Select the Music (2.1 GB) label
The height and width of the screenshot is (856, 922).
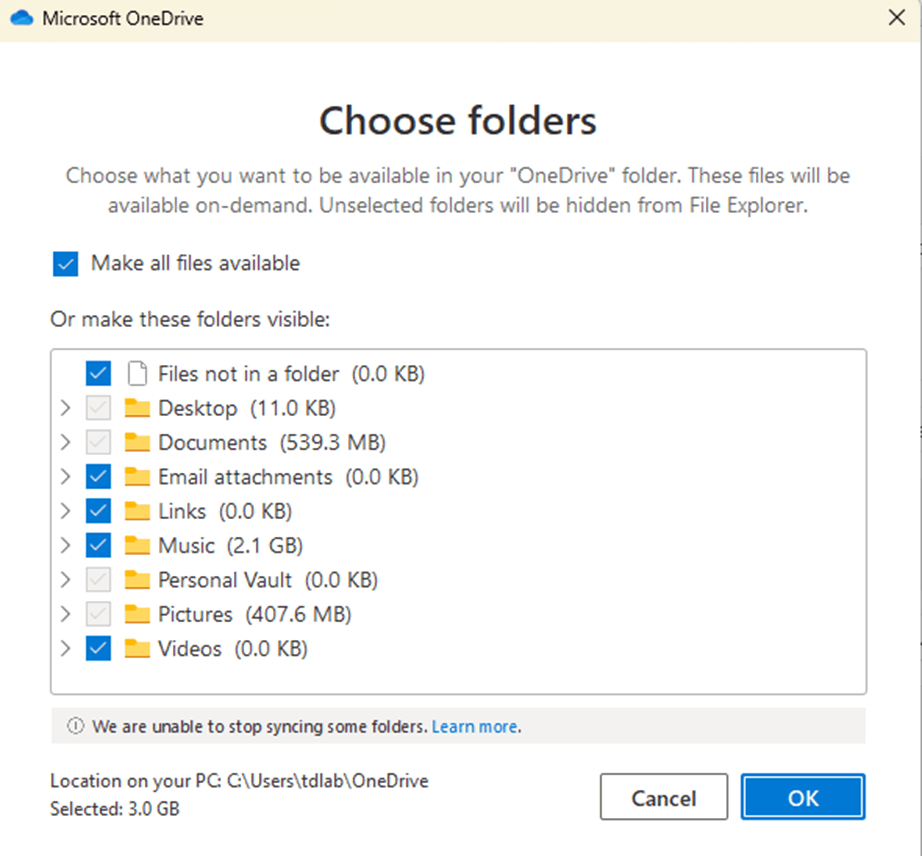point(230,546)
